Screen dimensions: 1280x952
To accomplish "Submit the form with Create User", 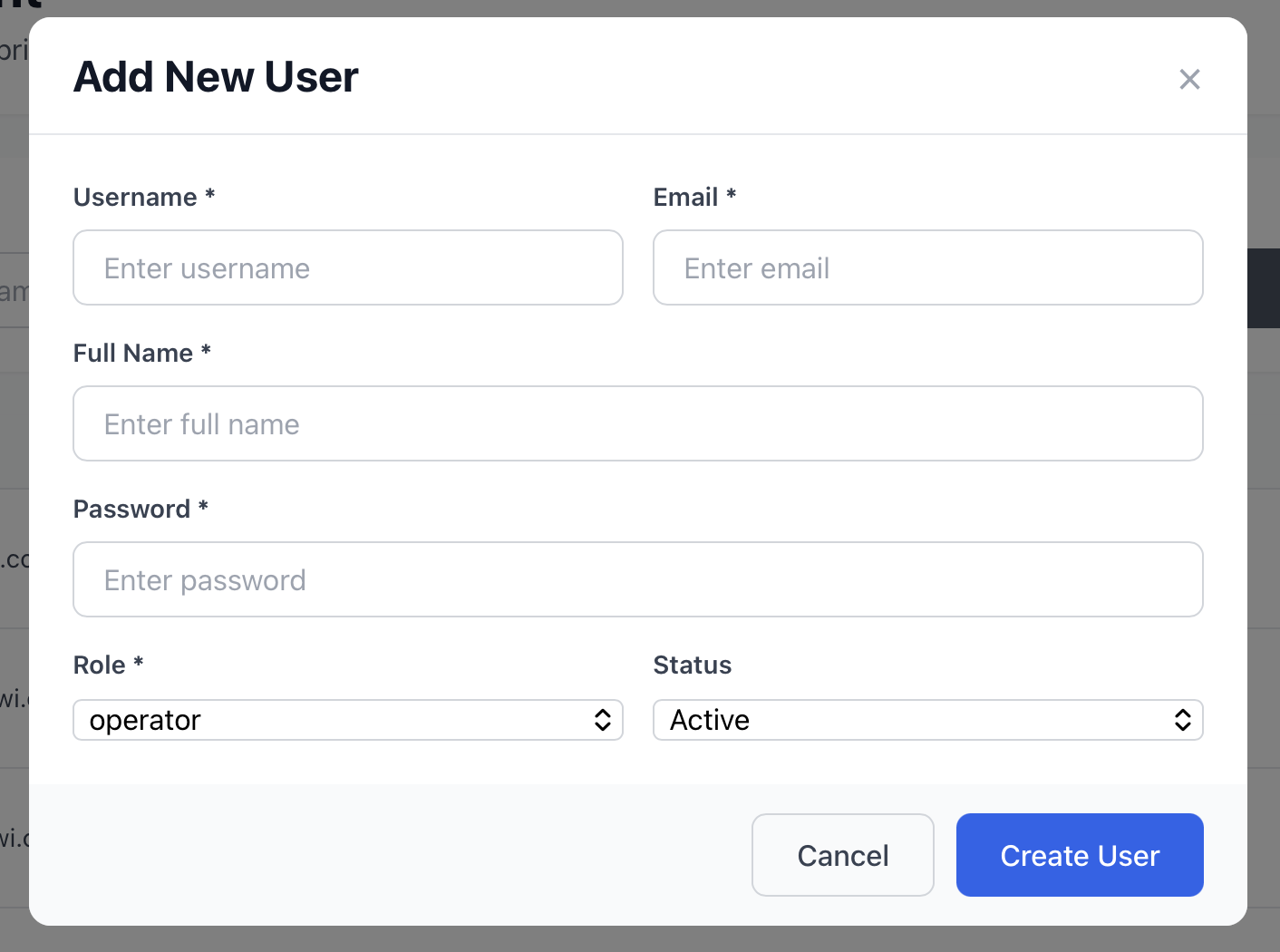I will click(x=1079, y=855).
